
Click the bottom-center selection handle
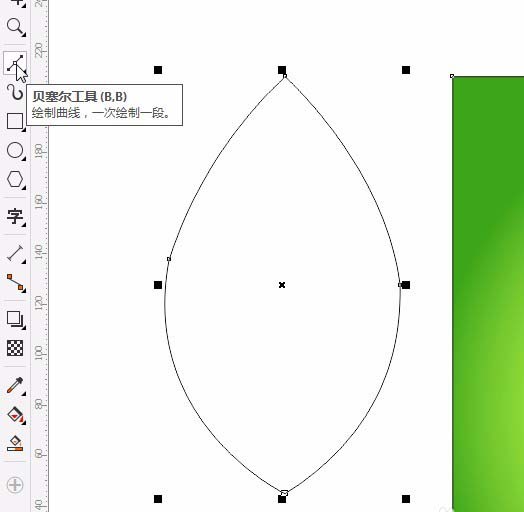click(x=282, y=499)
